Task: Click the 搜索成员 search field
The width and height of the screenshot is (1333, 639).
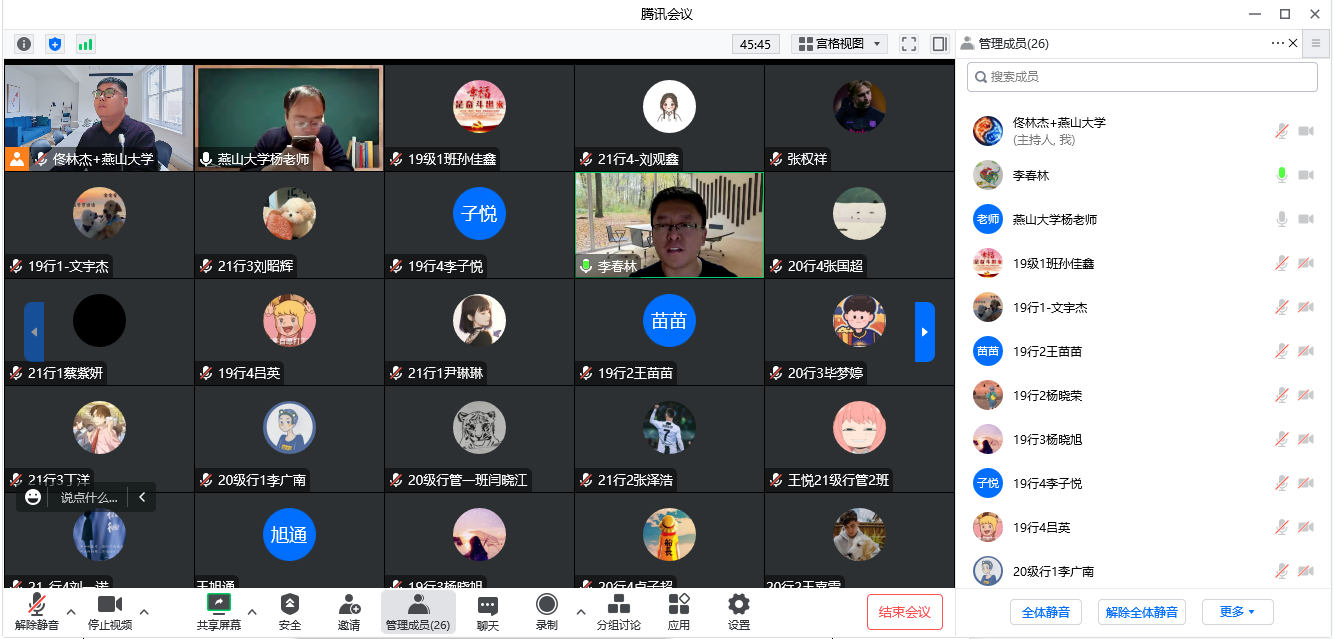Action: pyautogui.click(x=1142, y=77)
